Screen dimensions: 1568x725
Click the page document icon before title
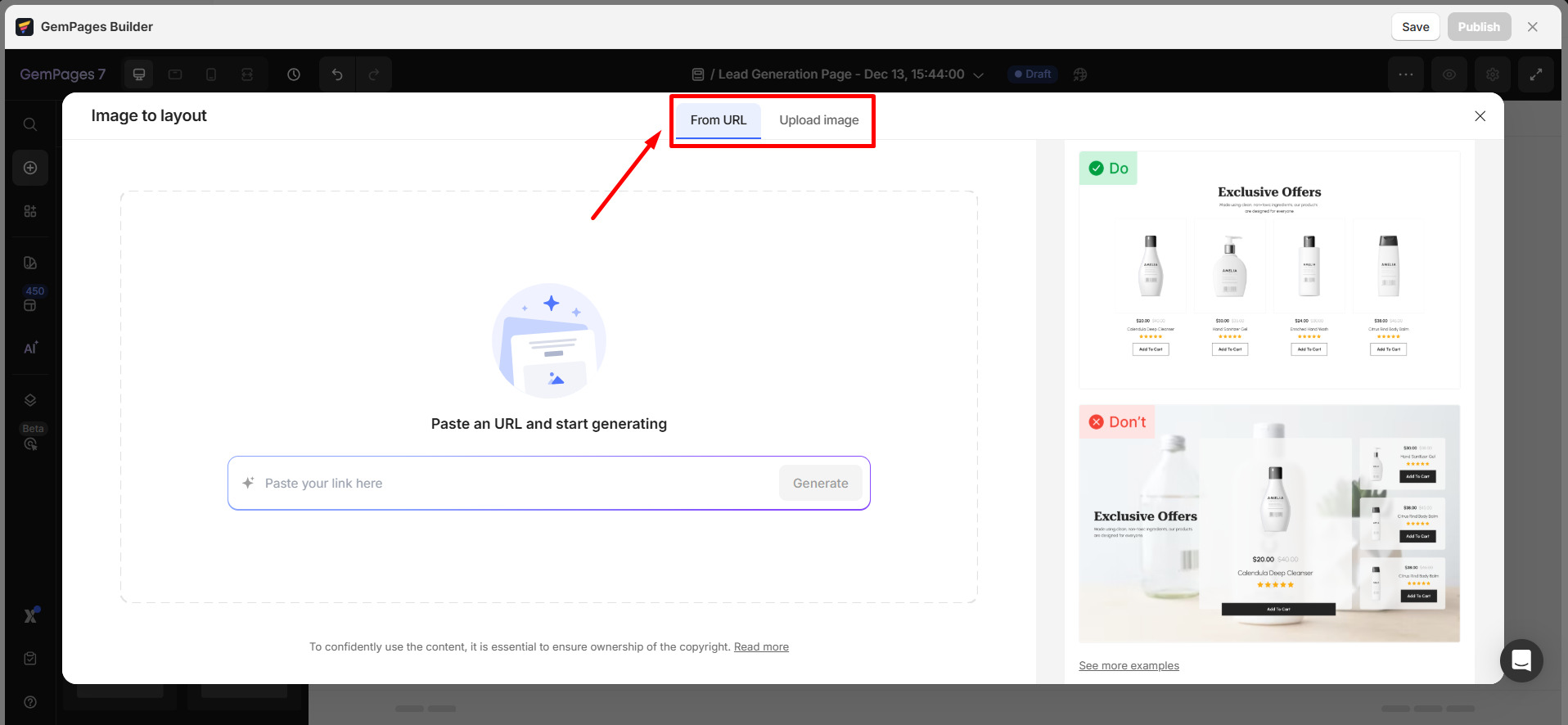pyautogui.click(x=698, y=74)
